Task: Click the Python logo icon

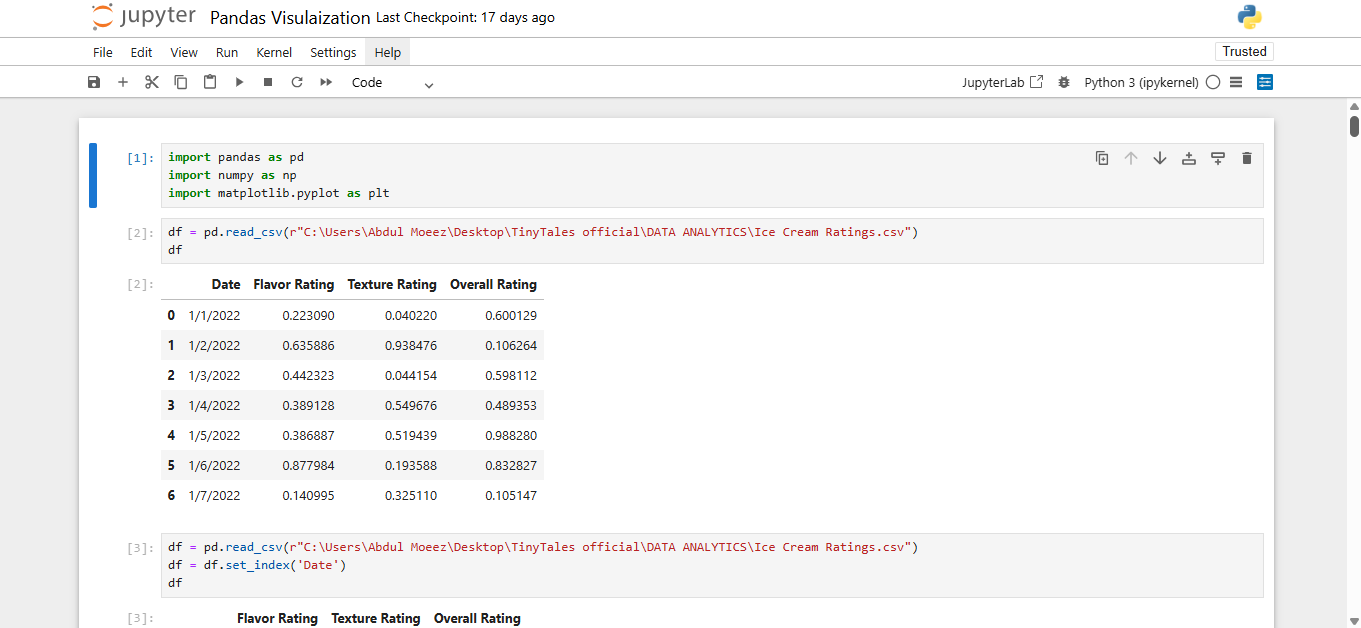Action: click(x=1249, y=17)
